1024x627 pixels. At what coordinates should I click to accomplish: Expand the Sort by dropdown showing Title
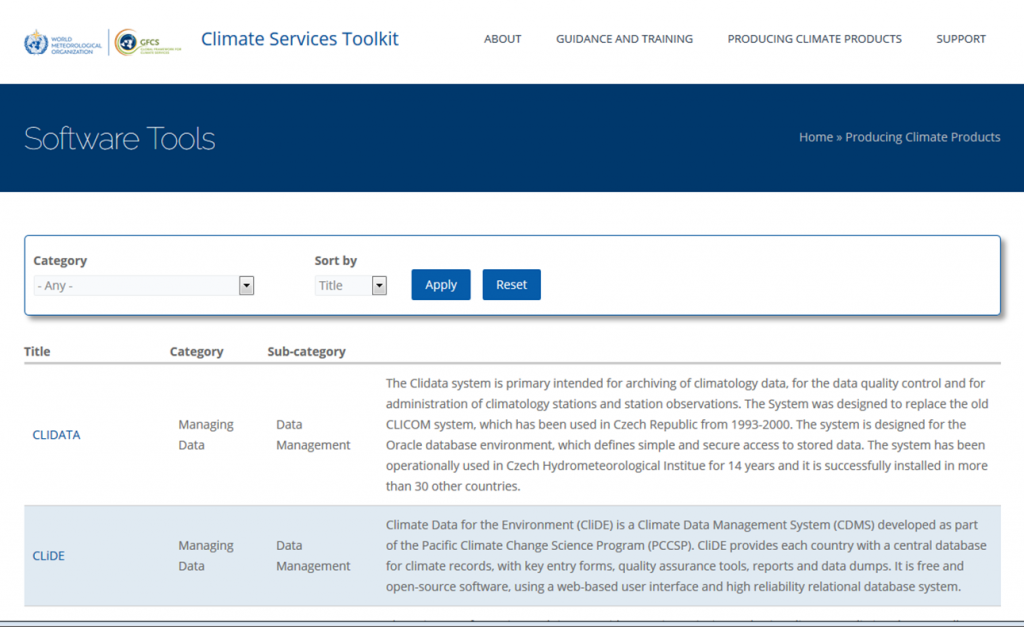point(351,285)
